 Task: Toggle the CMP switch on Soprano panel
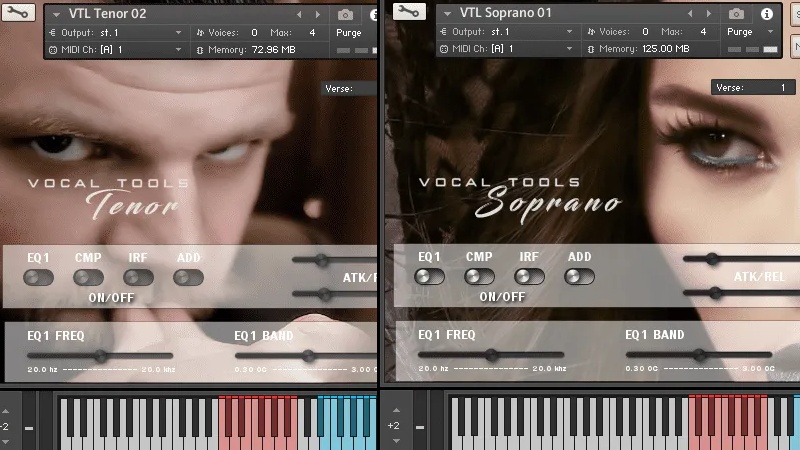[x=479, y=277]
